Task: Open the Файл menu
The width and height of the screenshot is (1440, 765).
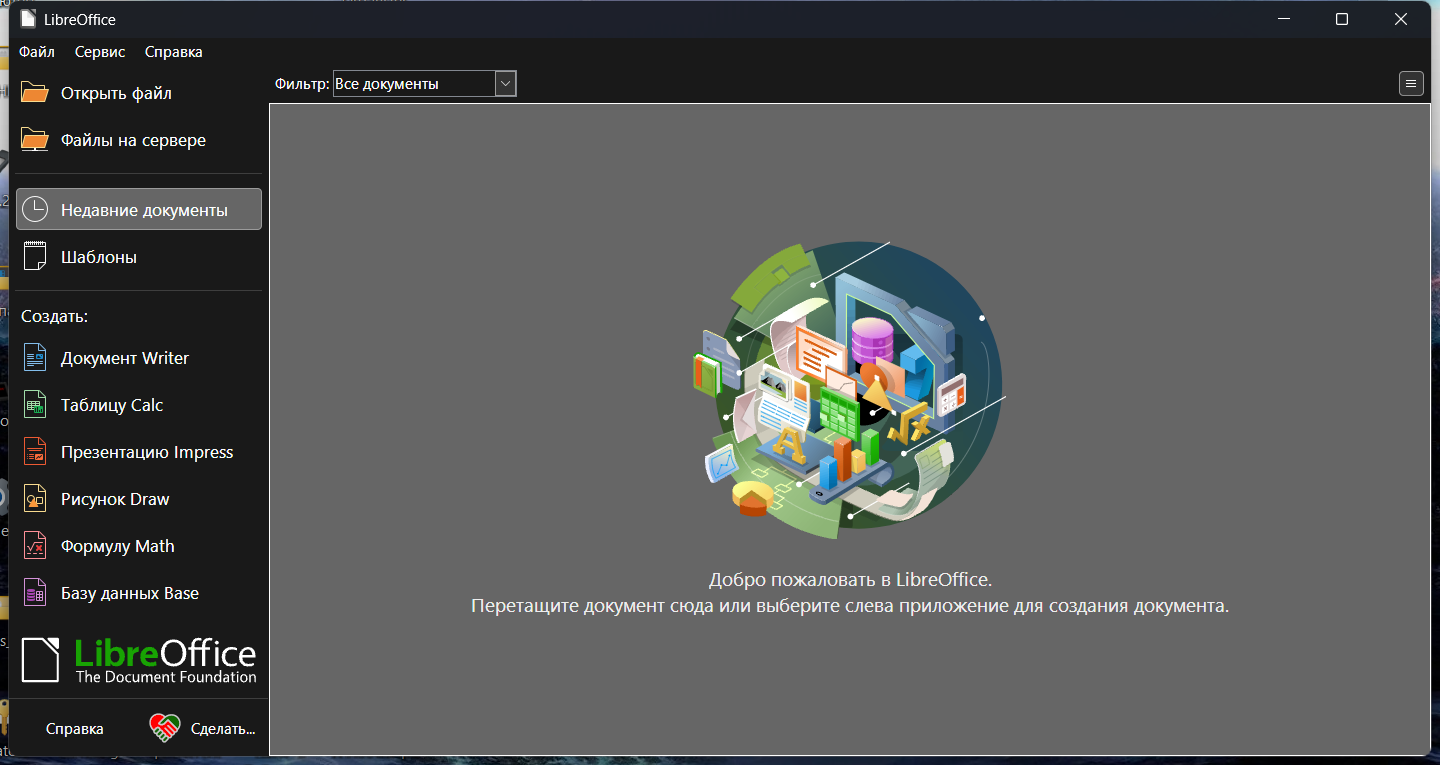Action: 37,52
